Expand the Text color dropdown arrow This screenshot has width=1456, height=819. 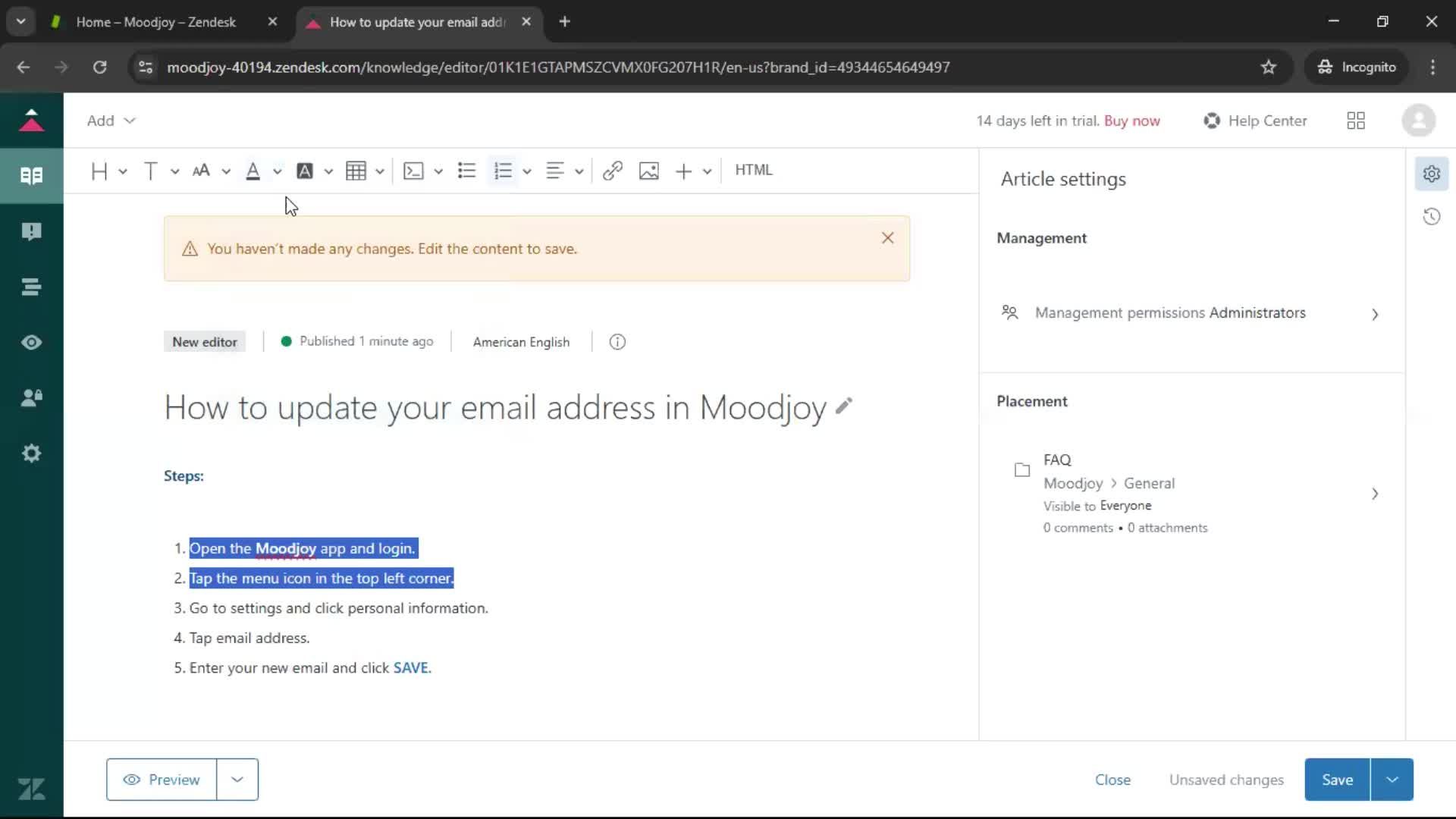278,171
